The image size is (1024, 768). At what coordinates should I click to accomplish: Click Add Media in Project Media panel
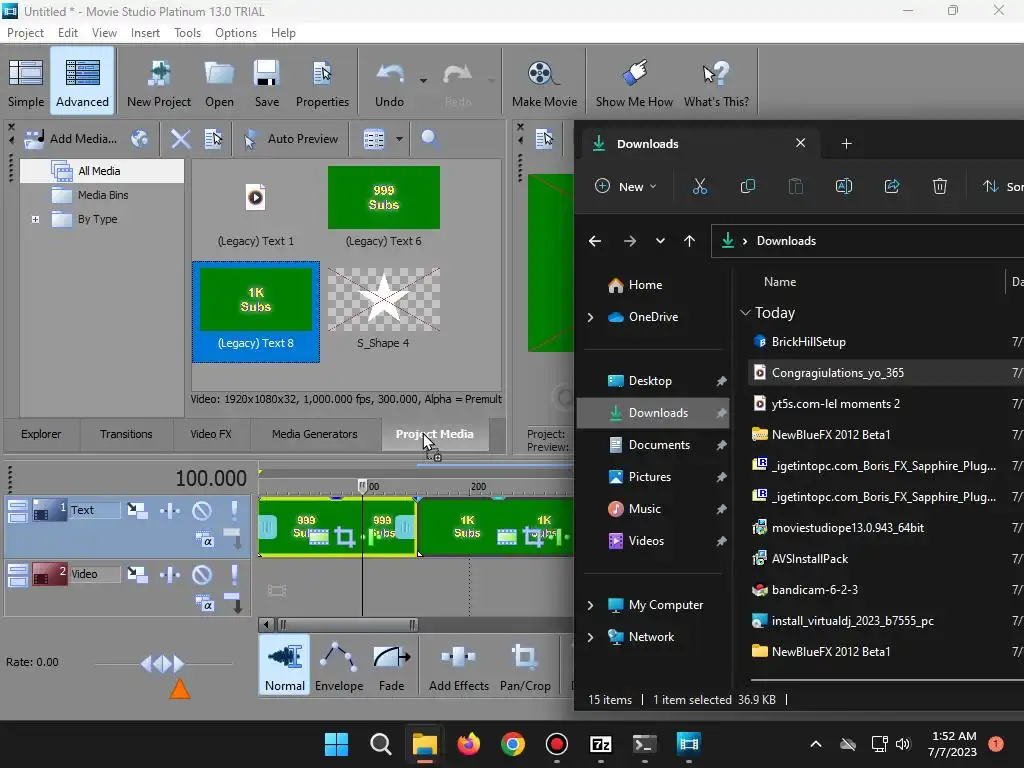click(71, 138)
